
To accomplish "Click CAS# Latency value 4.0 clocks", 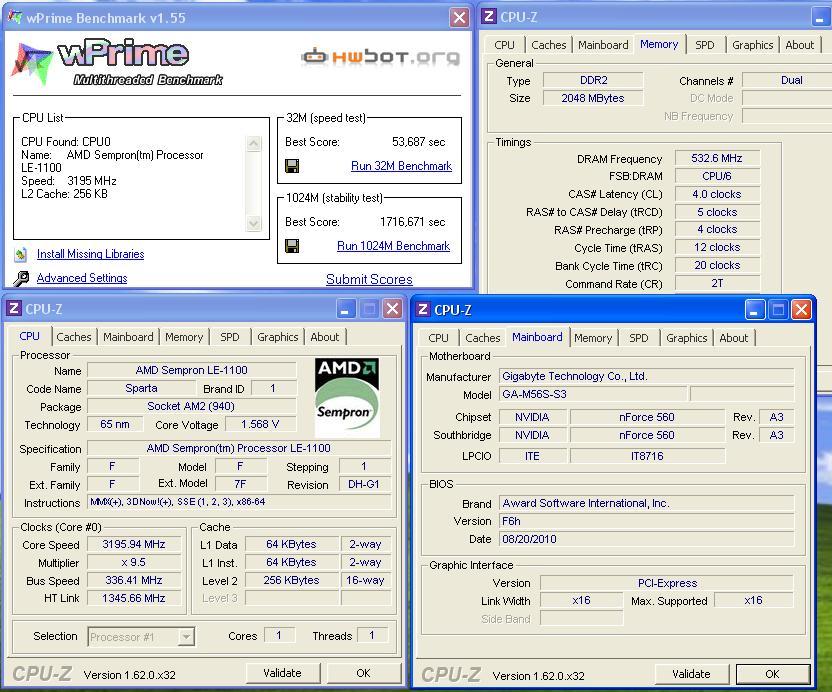I will [x=717, y=194].
